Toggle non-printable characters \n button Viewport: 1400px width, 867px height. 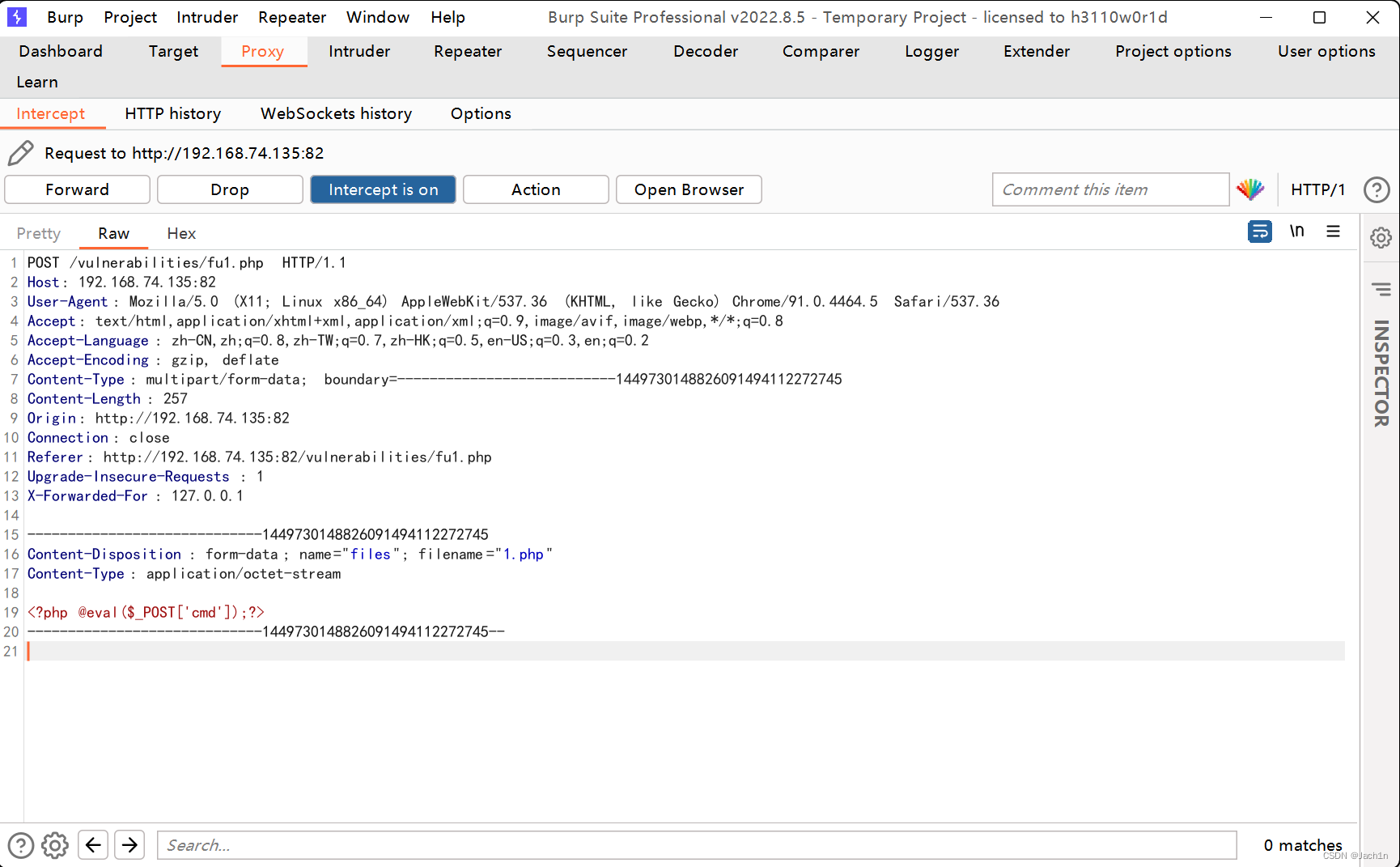point(1297,232)
